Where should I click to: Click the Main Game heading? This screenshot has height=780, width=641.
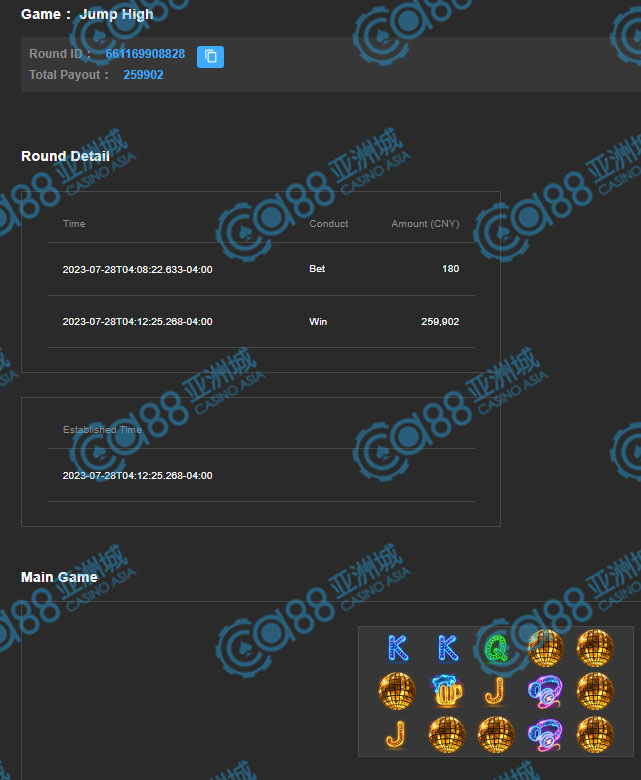(59, 577)
